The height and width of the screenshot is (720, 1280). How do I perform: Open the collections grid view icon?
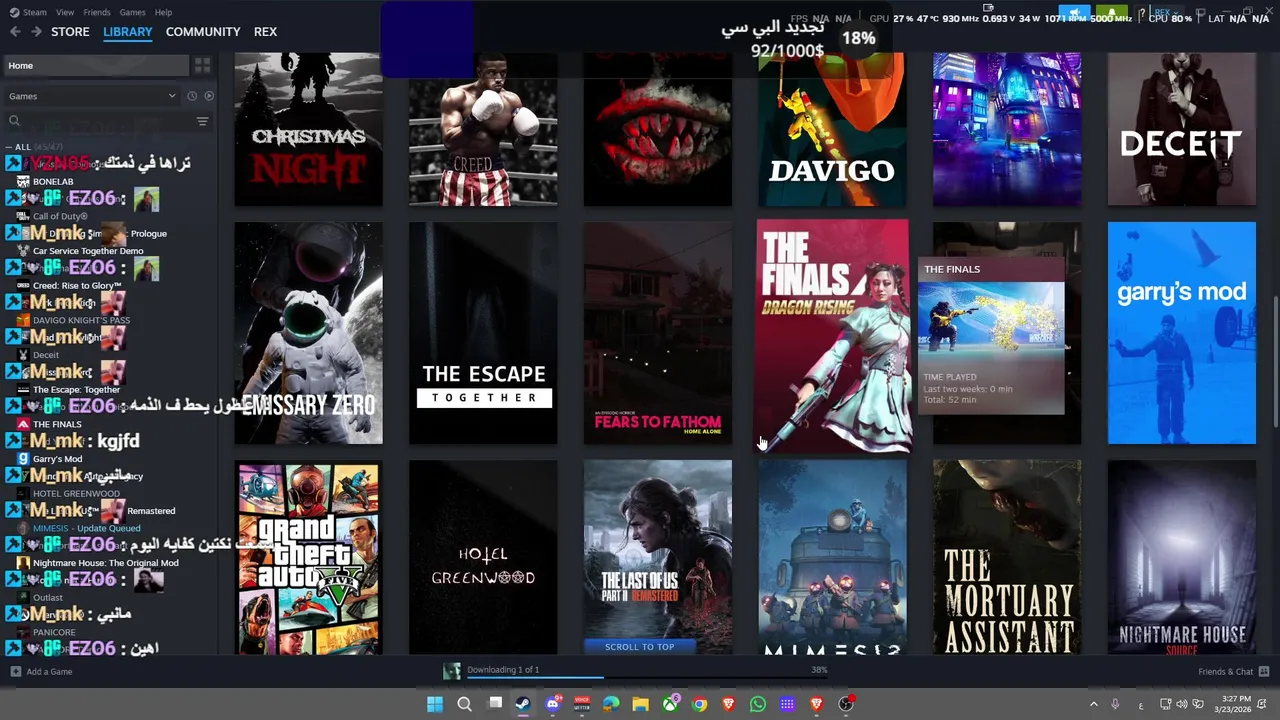click(x=202, y=65)
